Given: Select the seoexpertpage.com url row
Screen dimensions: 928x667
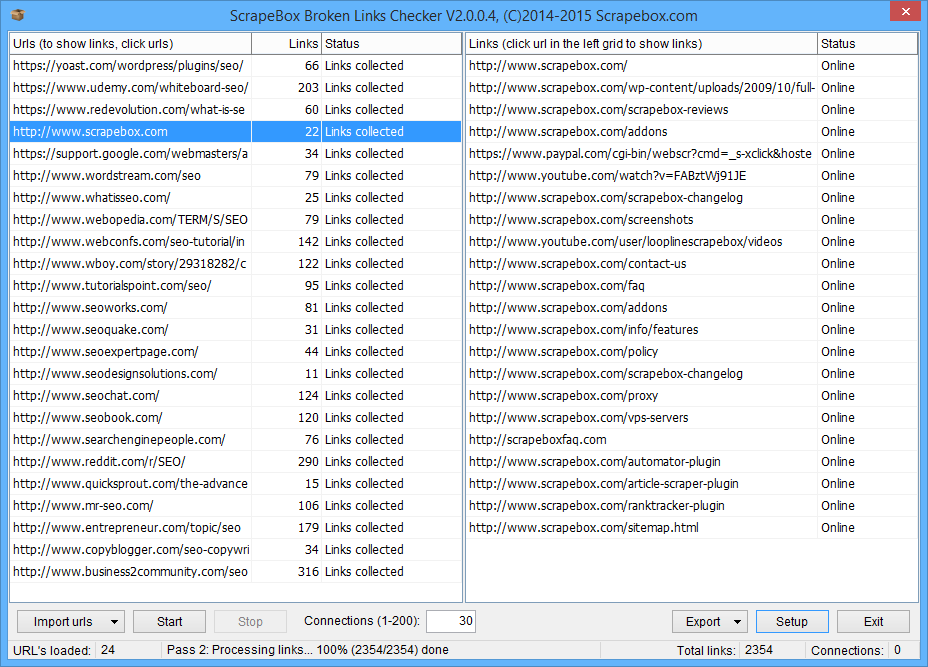Looking at the screenshot, I should pos(235,352).
